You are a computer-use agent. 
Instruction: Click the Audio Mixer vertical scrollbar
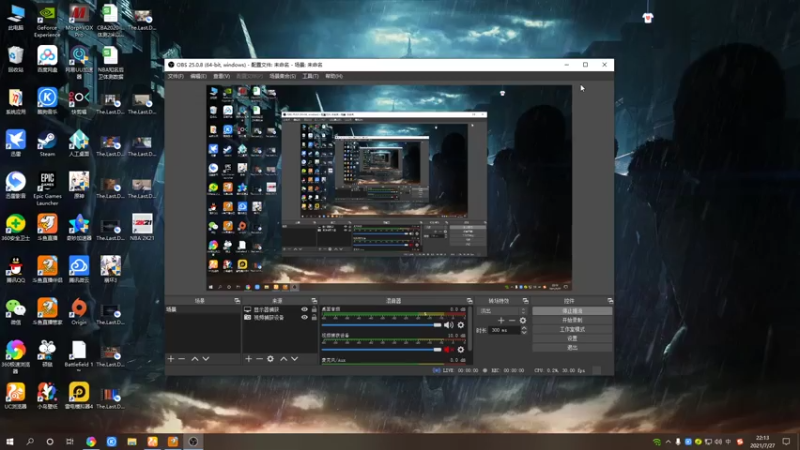(469, 329)
